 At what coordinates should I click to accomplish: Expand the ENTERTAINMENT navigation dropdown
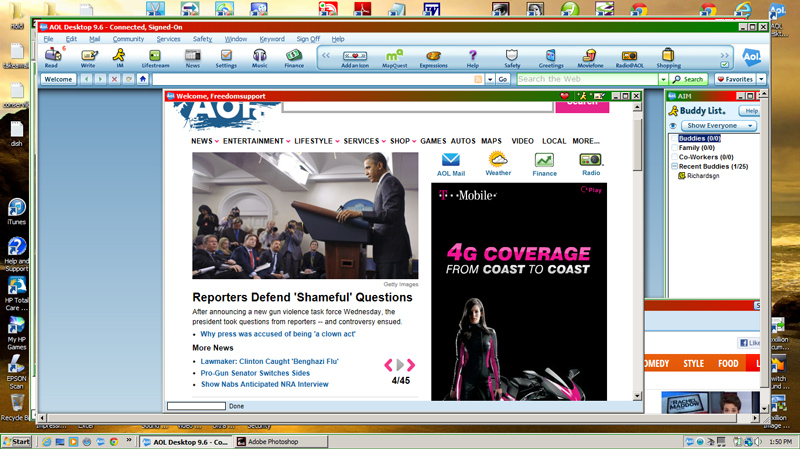288,141
